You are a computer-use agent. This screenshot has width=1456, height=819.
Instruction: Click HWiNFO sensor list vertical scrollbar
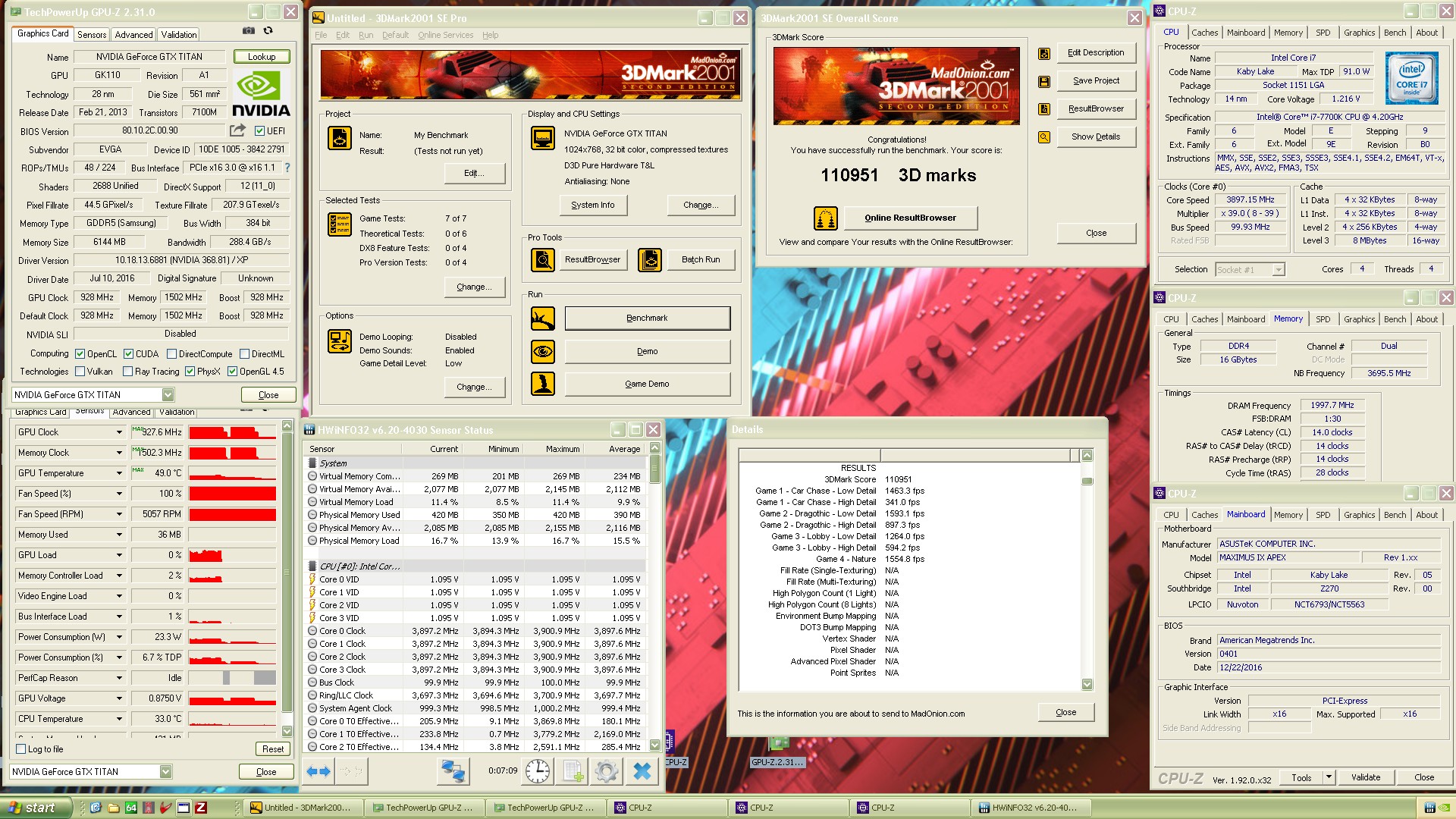pos(654,597)
